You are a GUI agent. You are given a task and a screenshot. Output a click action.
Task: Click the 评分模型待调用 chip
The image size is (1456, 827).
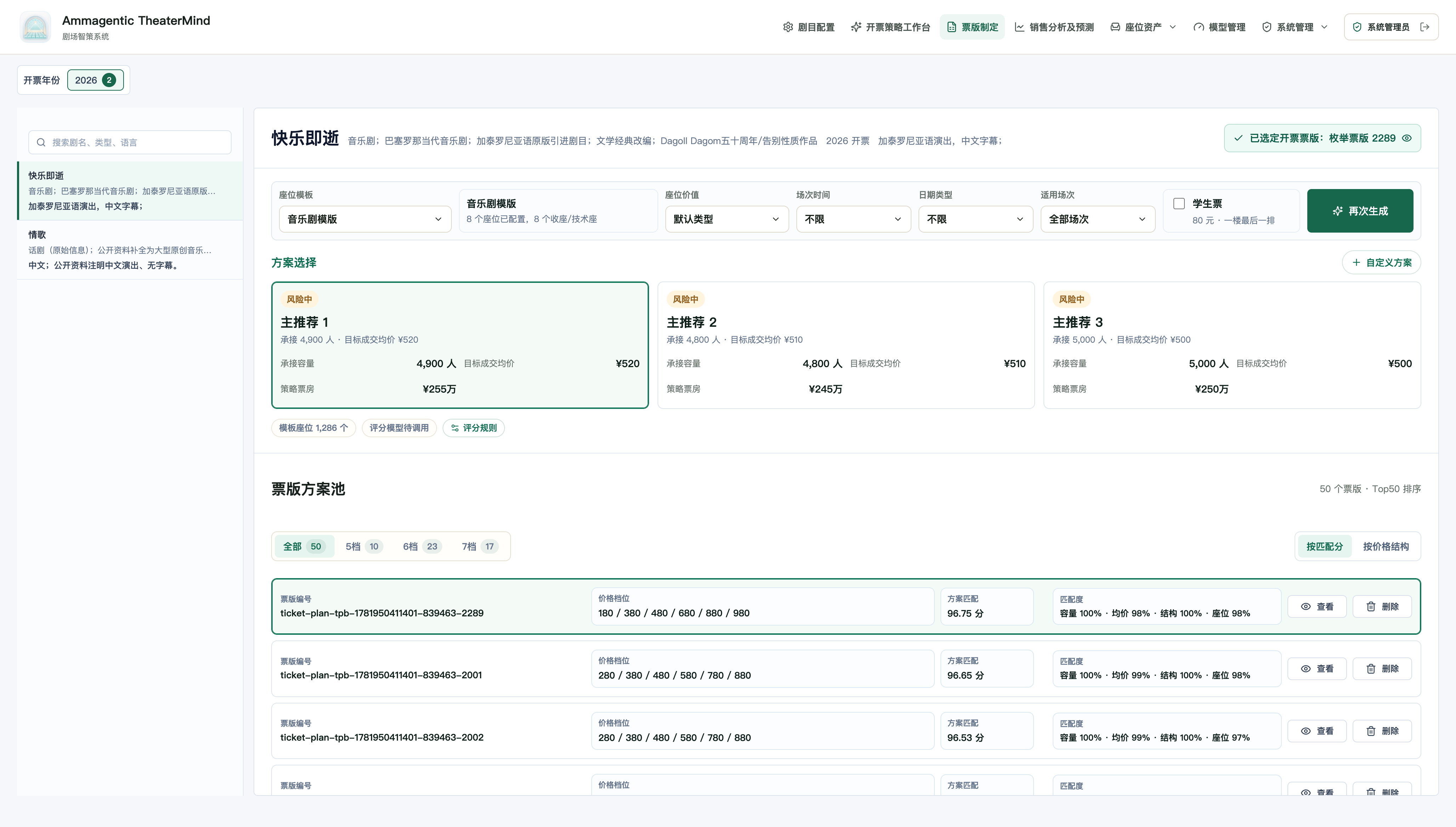tap(399, 428)
